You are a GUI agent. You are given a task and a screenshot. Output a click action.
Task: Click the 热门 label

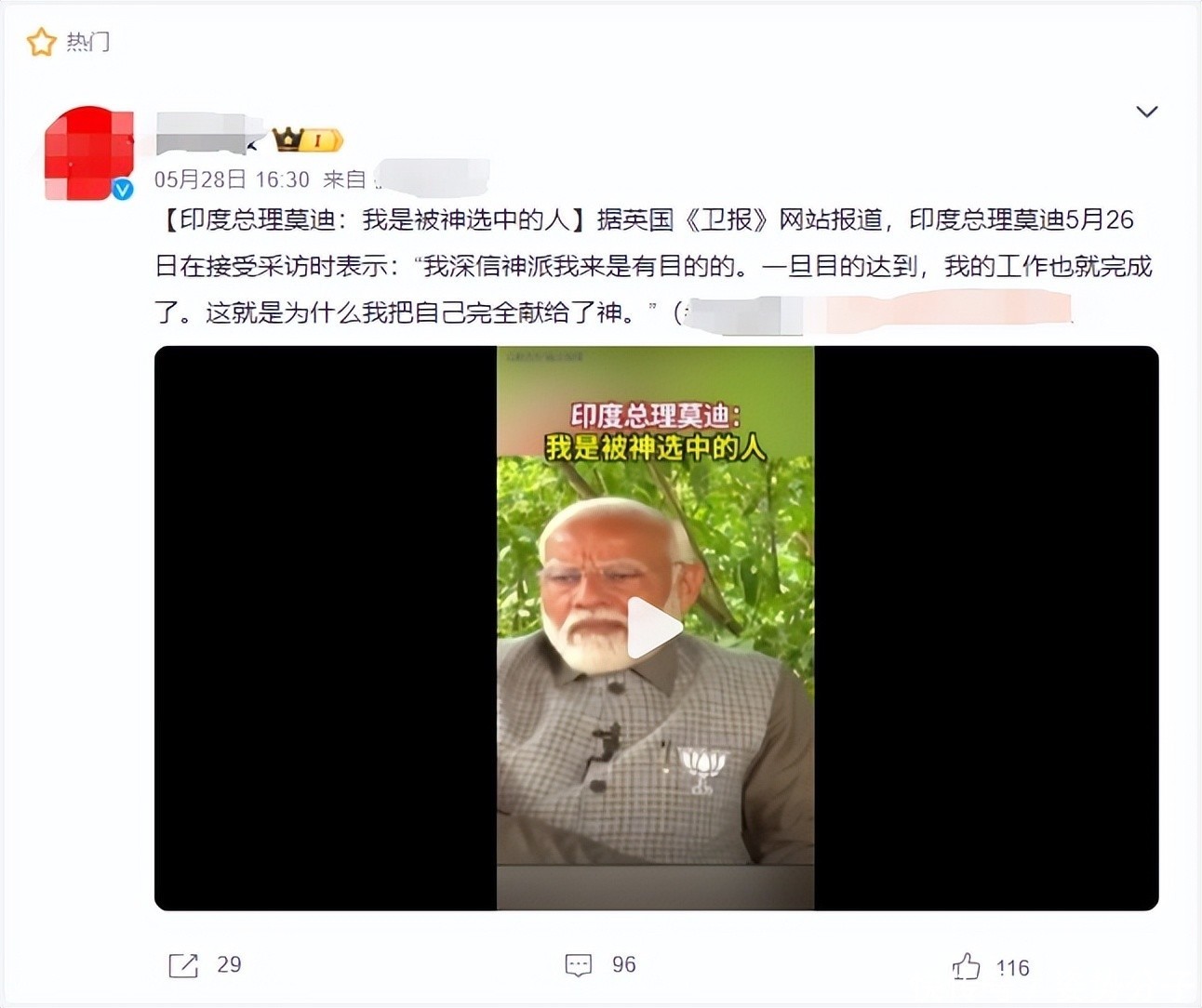click(88, 42)
